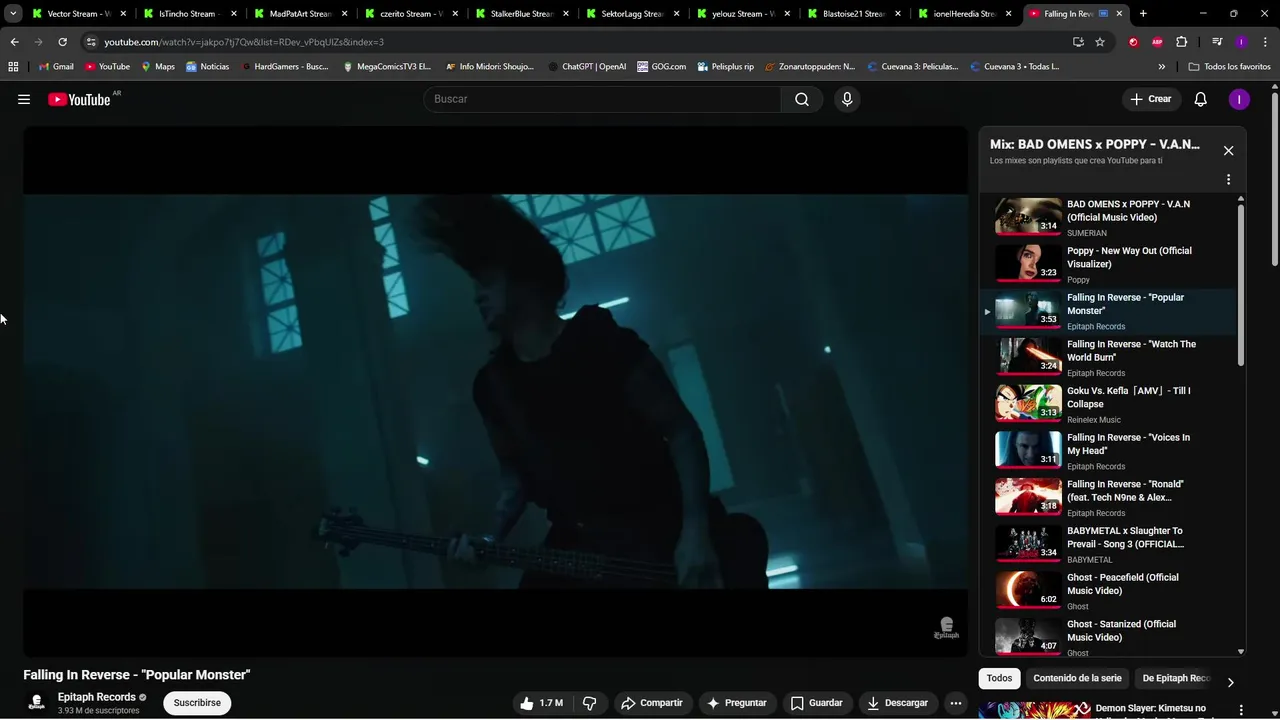Focus the Buscar search field
Screen dimensions: 1280x720
pos(602,99)
